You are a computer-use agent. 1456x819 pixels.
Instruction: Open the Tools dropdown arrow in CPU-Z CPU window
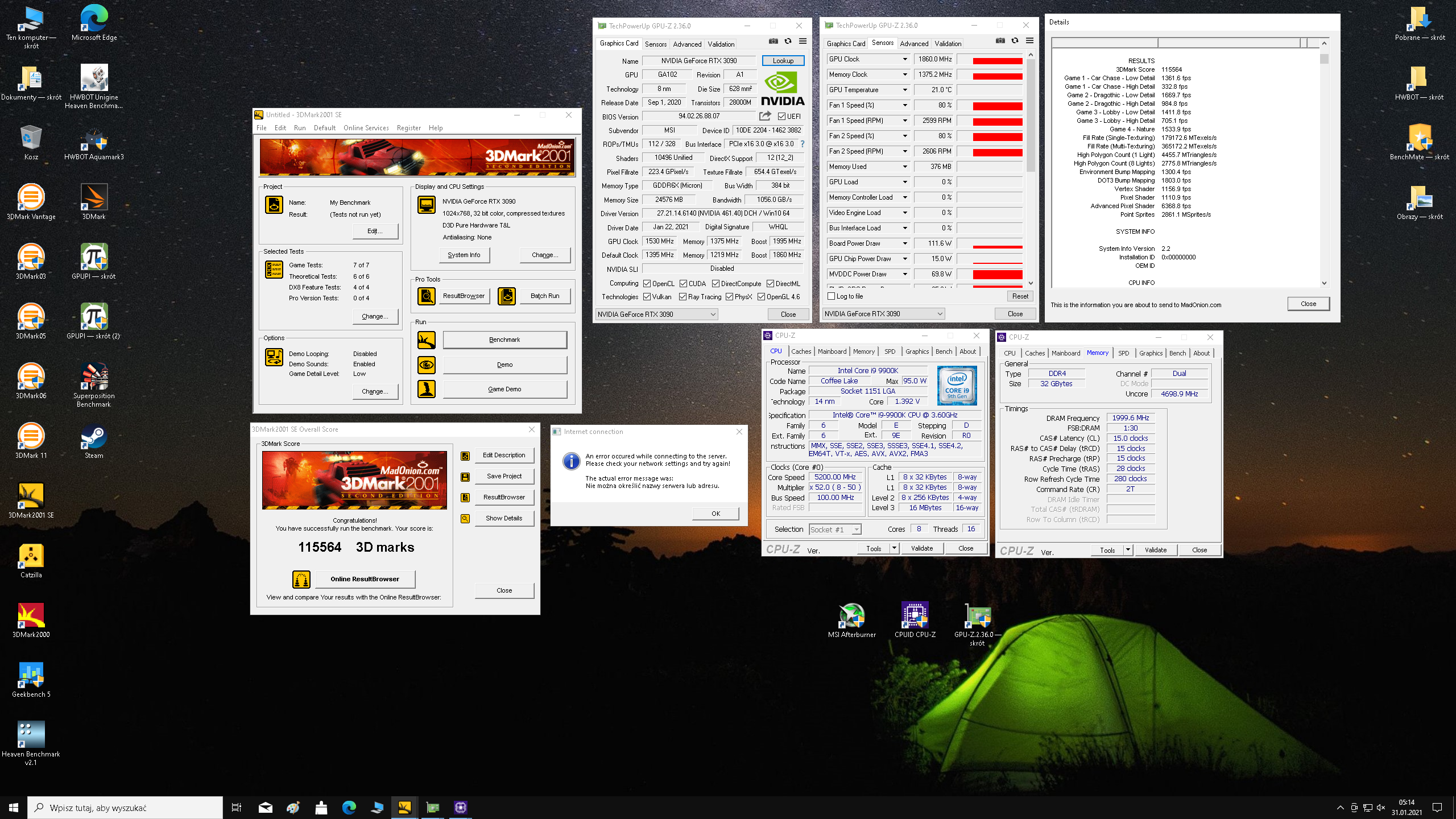[x=894, y=548]
